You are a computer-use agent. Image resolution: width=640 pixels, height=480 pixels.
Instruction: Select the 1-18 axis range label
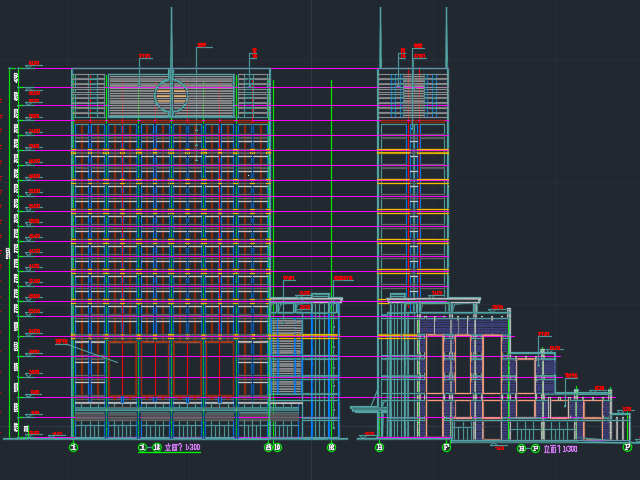click(149, 448)
